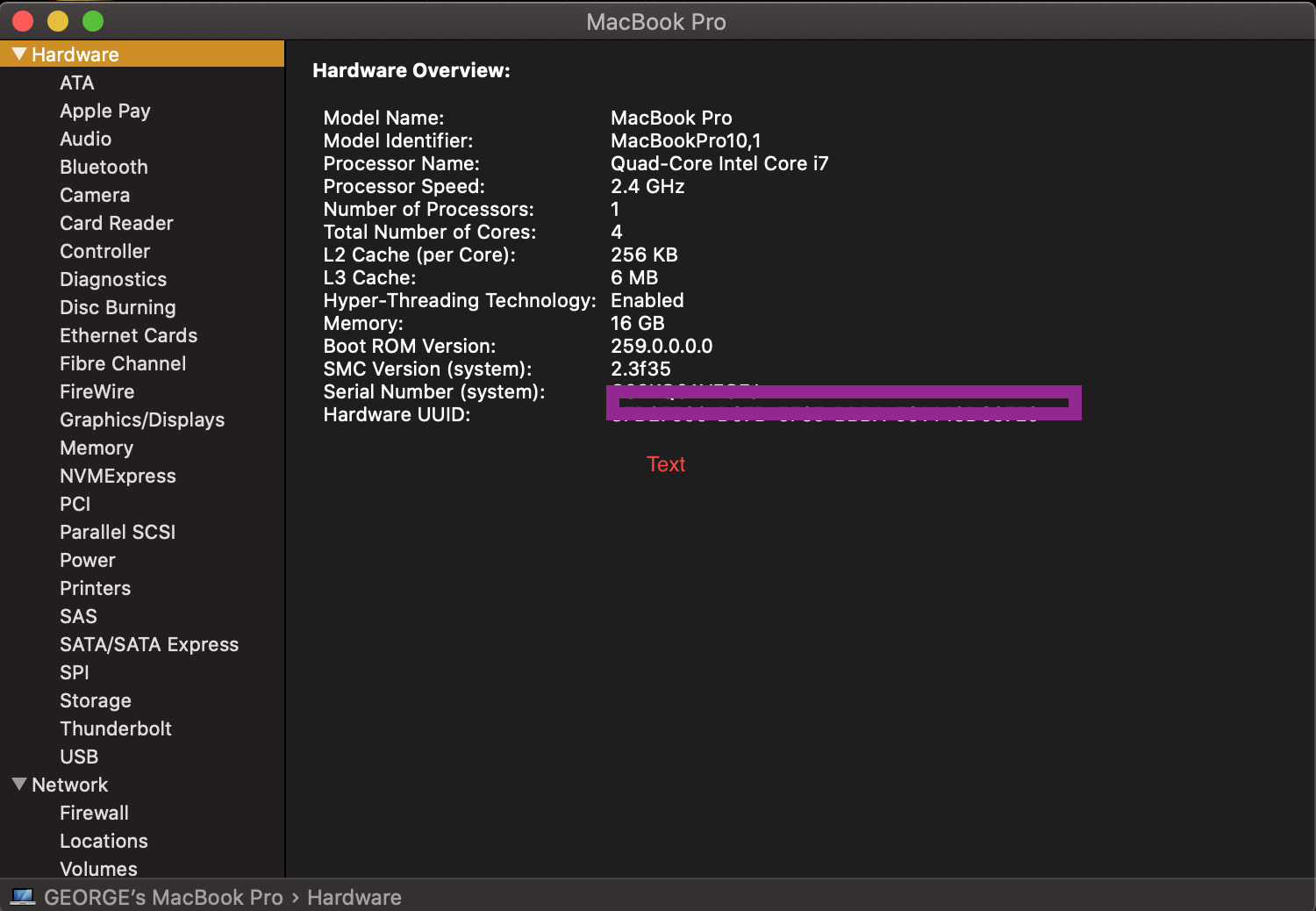
Task: Select Memory in the sidebar
Action: pyautogui.click(x=97, y=448)
